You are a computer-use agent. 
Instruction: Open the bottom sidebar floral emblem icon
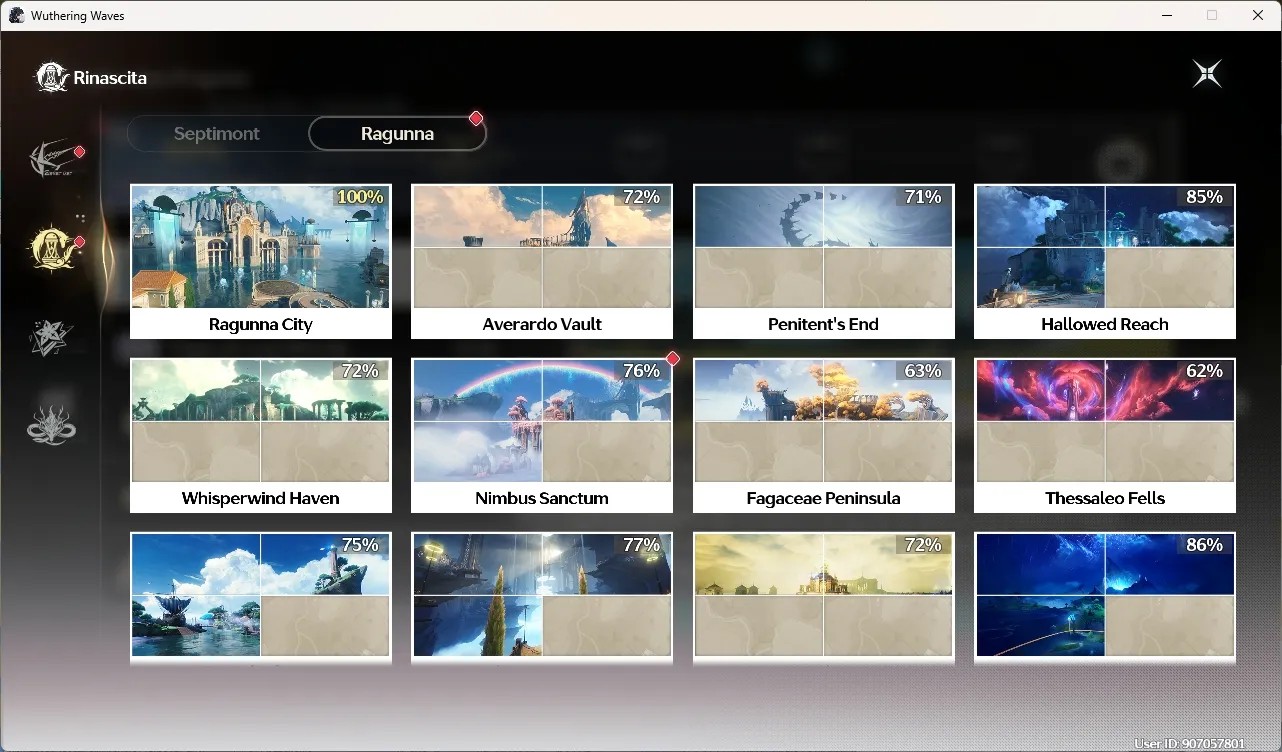click(51, 425)
